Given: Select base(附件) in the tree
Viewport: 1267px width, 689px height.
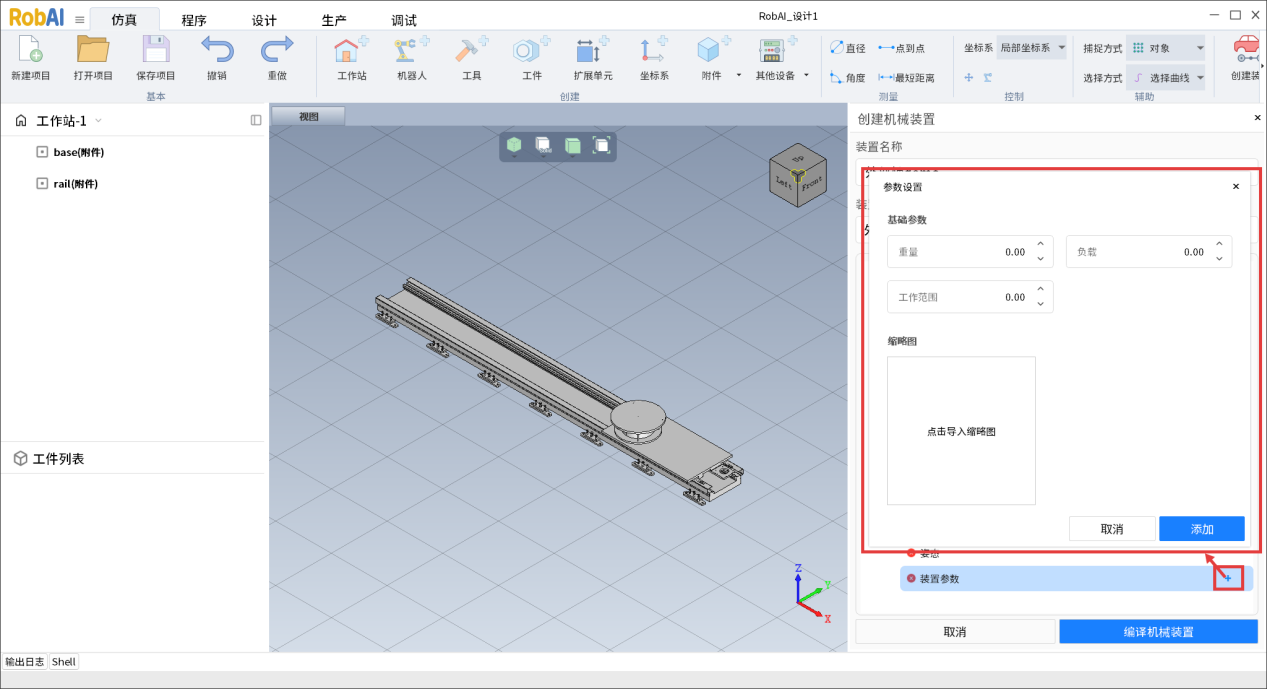Looking at the screenshot, I should click(79, 152).
